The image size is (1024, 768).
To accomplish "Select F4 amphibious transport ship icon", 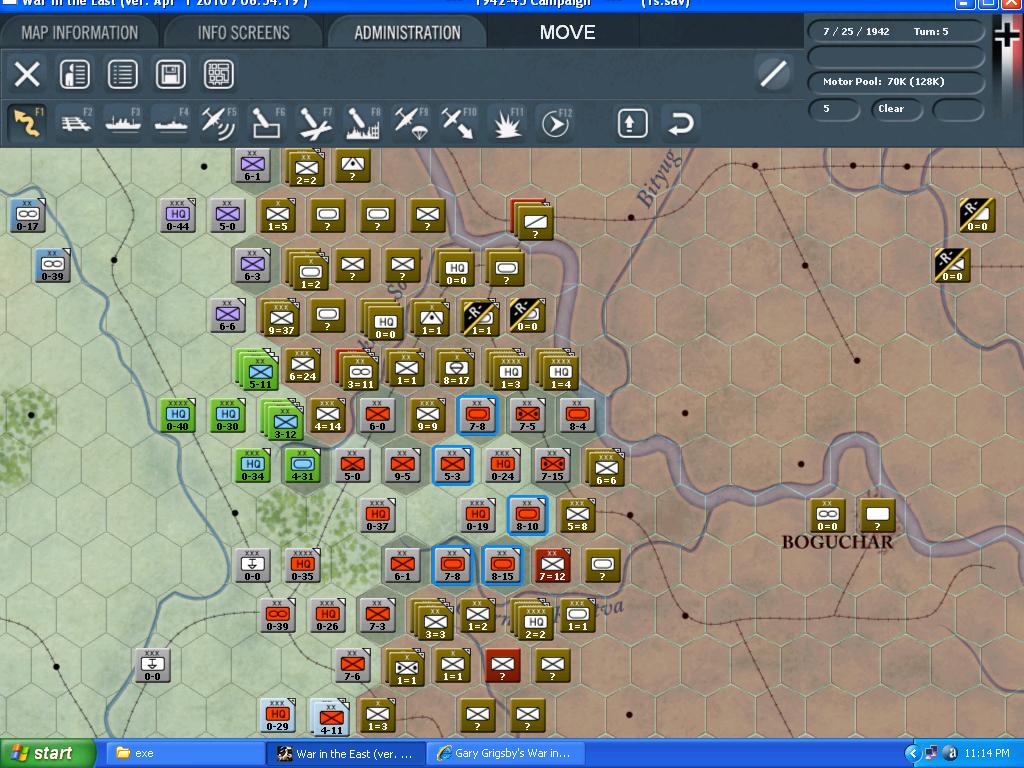I will pos(171,122).
